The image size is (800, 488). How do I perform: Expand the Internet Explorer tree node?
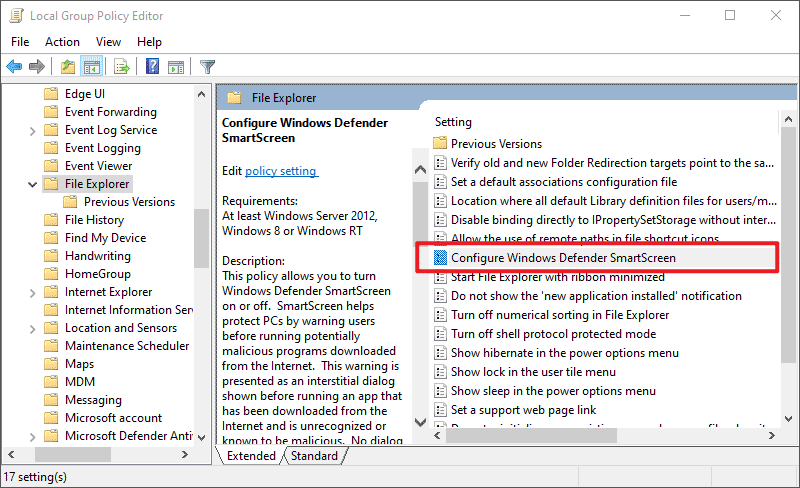pos(33,292)
